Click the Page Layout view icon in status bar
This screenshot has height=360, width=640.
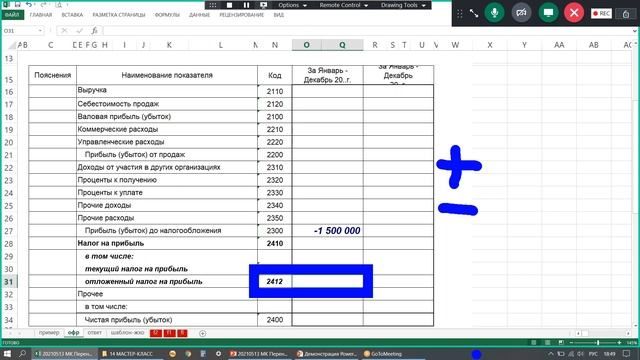pyautogui.click(x=547, y=342)
